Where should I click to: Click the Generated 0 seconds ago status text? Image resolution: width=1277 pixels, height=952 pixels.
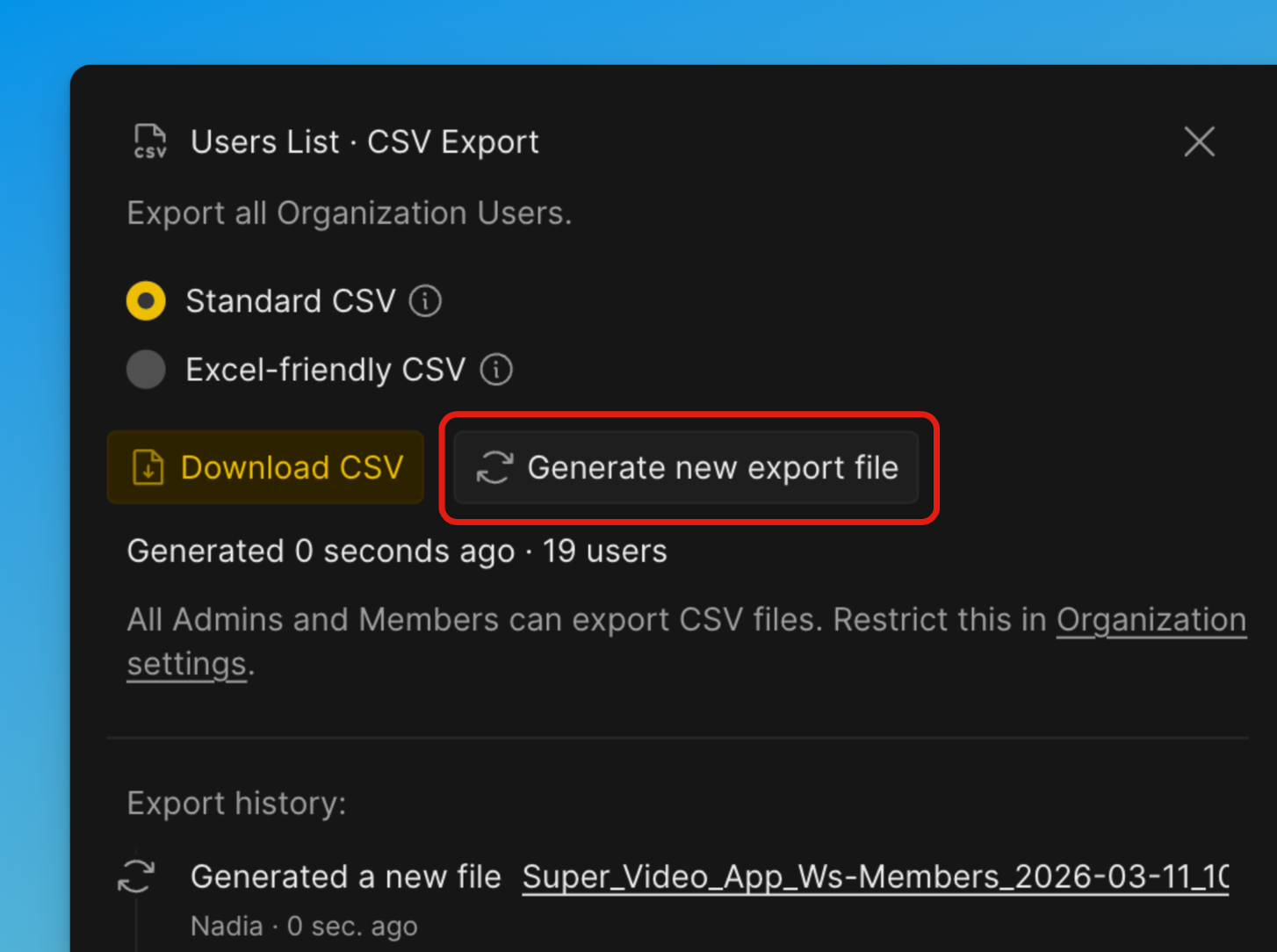coord(397,551)
